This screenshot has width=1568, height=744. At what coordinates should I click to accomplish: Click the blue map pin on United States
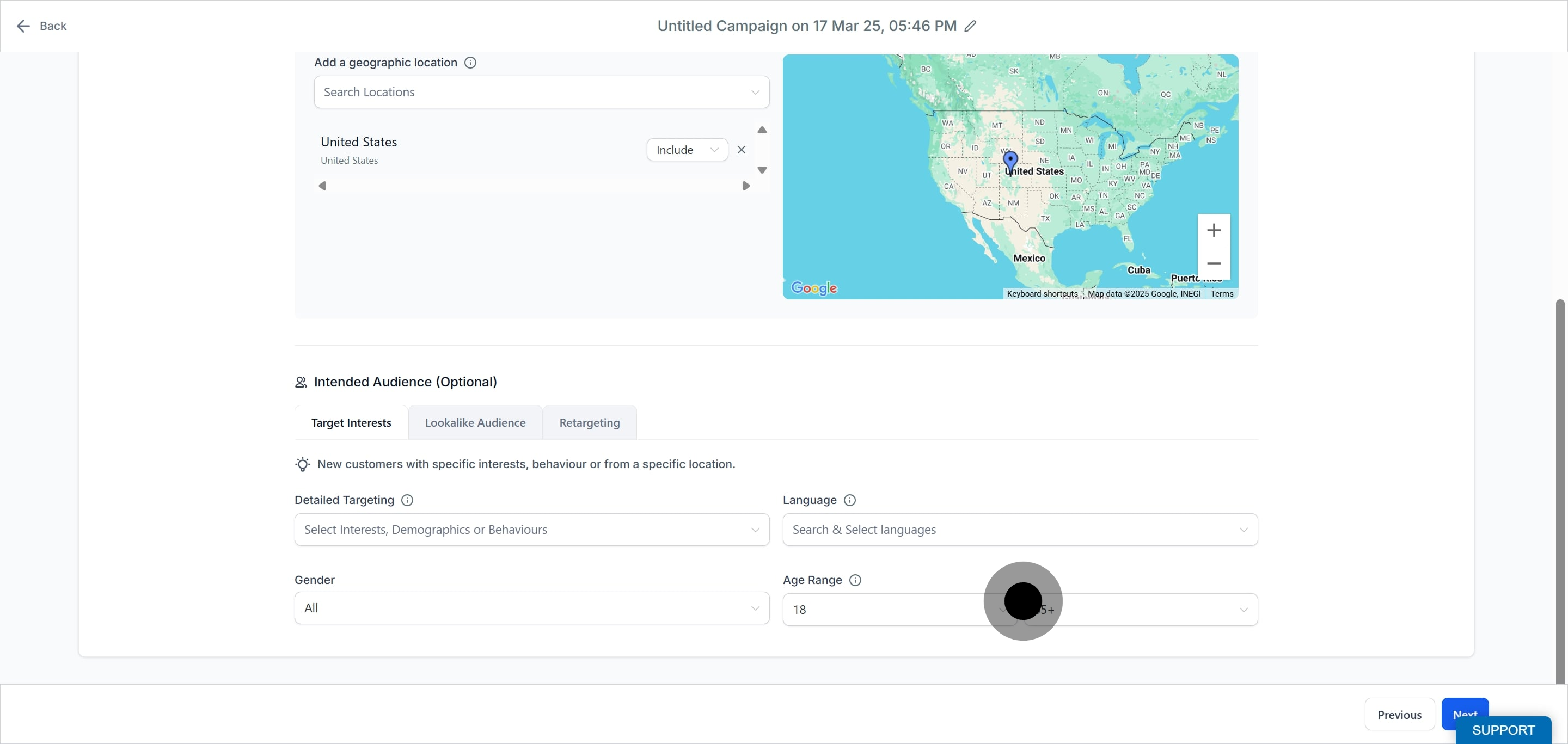[1010, 162]
